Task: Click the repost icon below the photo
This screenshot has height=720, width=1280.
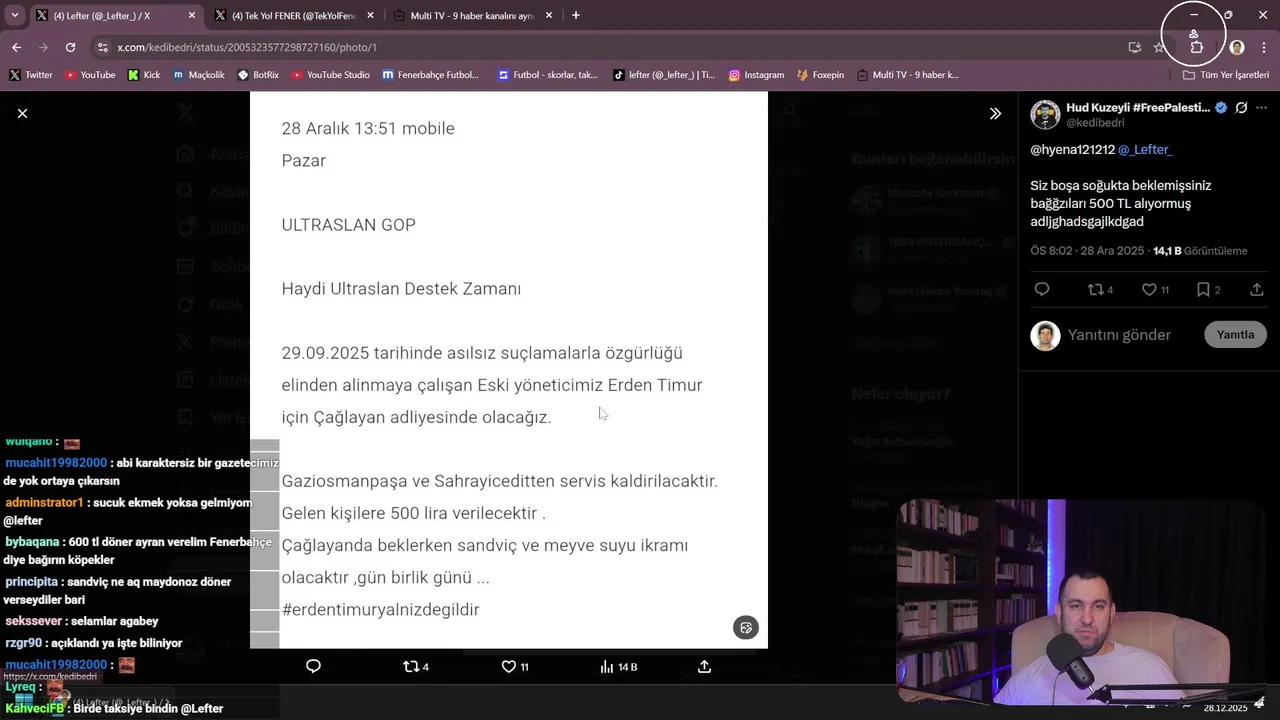Action: click(x=415, y=666)
